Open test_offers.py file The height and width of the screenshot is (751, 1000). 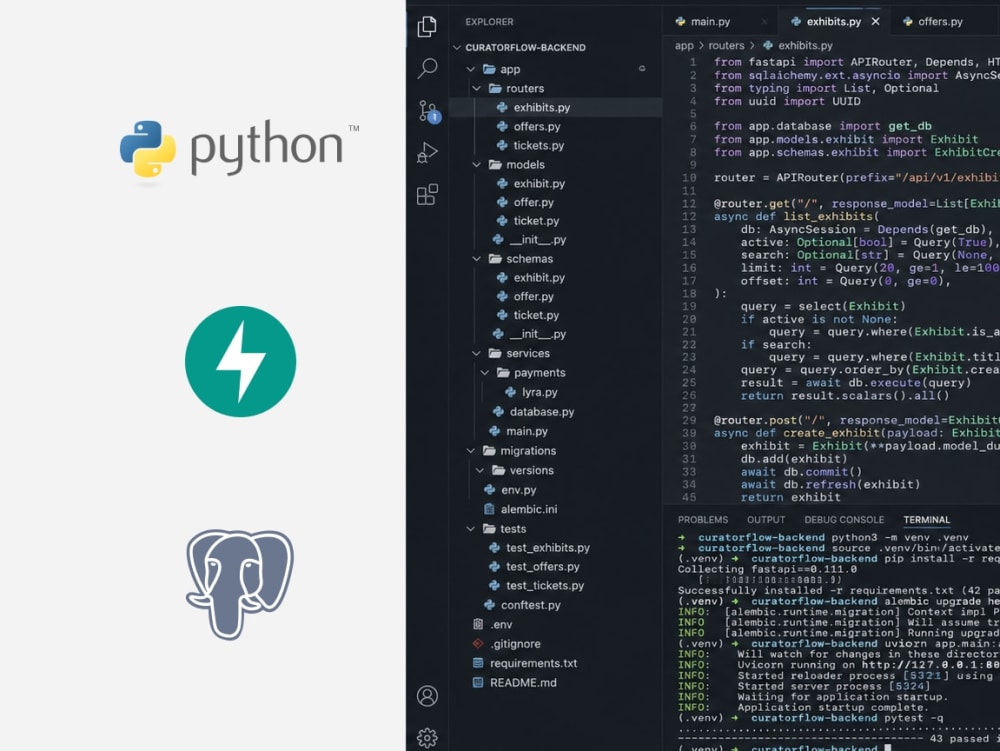pos(543,567)
